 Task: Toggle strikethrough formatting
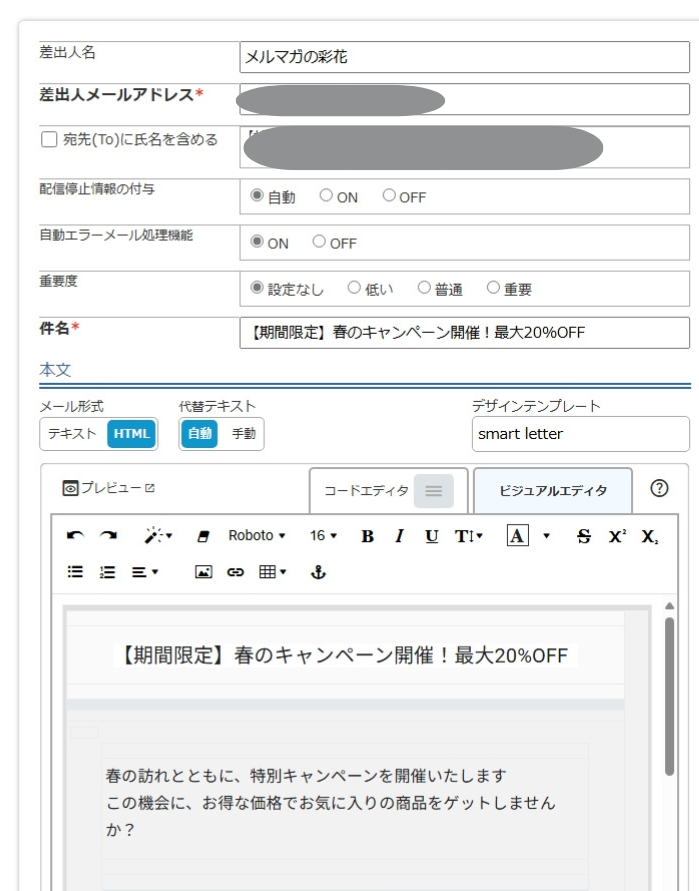pyautogui.click(x=584, y=536)
